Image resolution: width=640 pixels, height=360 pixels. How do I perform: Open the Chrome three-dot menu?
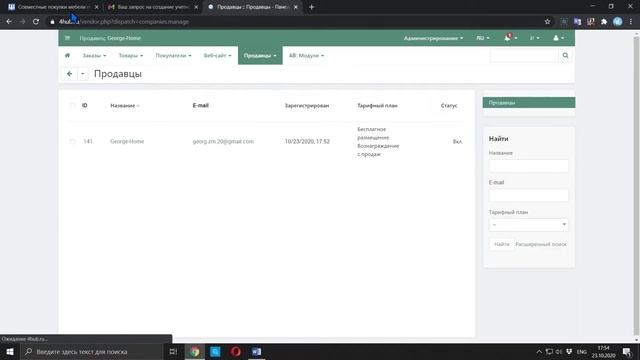click(631, 22)
